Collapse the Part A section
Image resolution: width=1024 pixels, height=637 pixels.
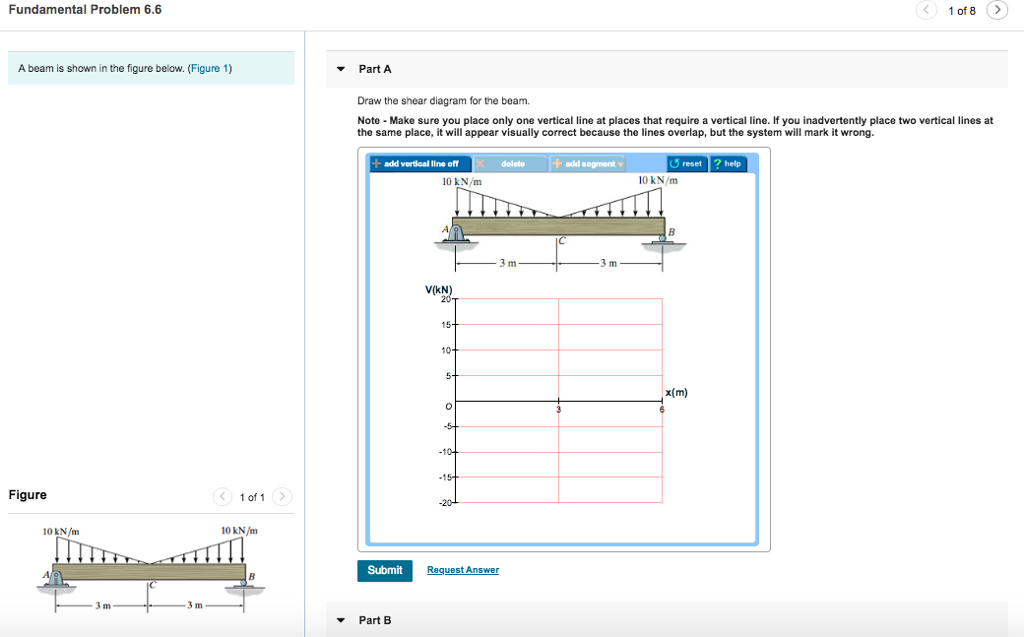click(x=341, y=69)
